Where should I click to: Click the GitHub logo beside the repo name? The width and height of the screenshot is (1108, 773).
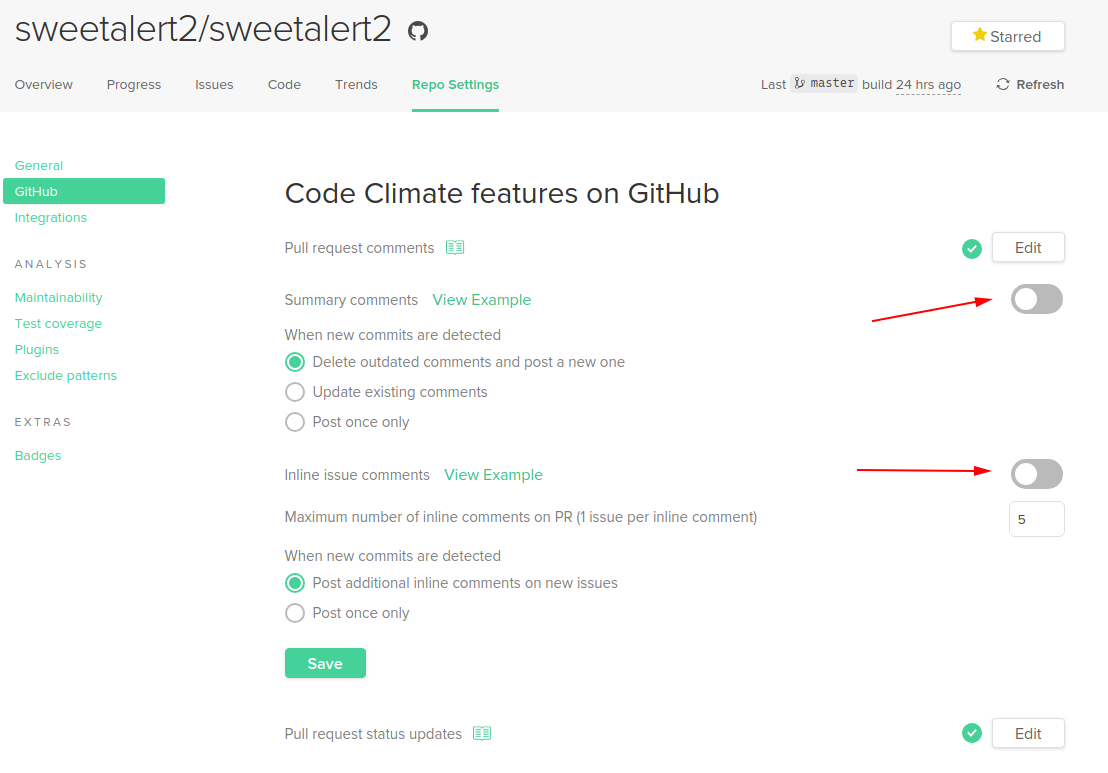[x=417, y=29]
